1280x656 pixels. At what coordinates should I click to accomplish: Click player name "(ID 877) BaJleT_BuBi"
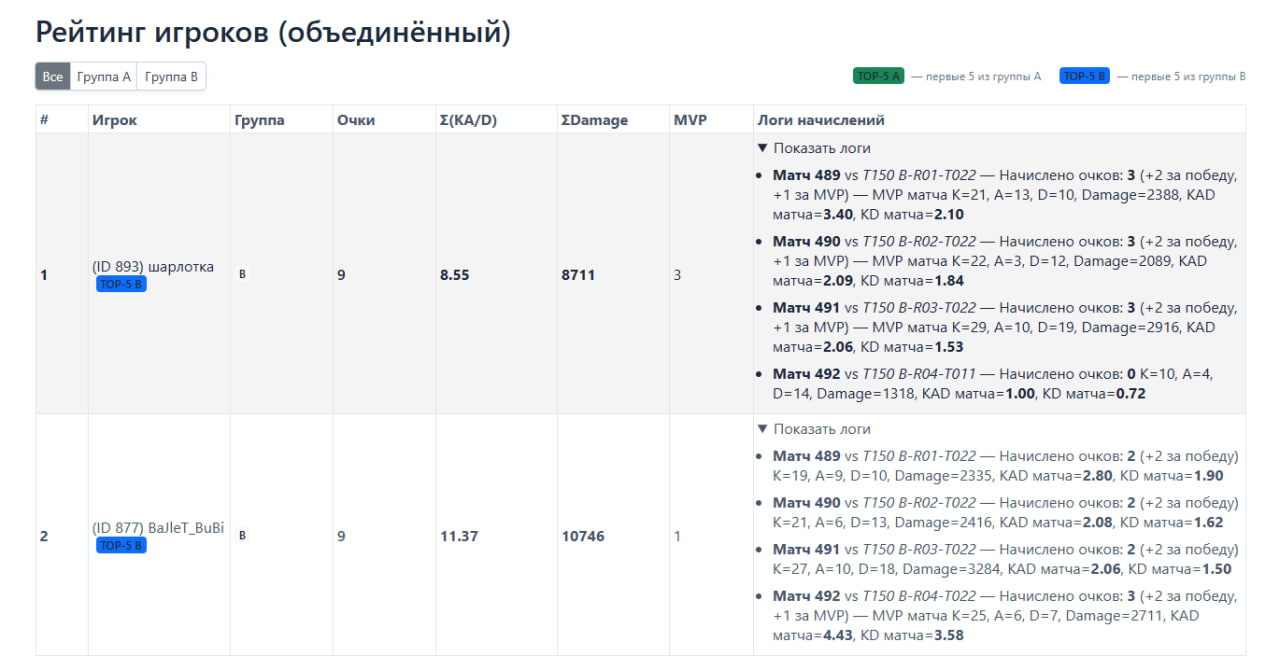pos(158,527)
